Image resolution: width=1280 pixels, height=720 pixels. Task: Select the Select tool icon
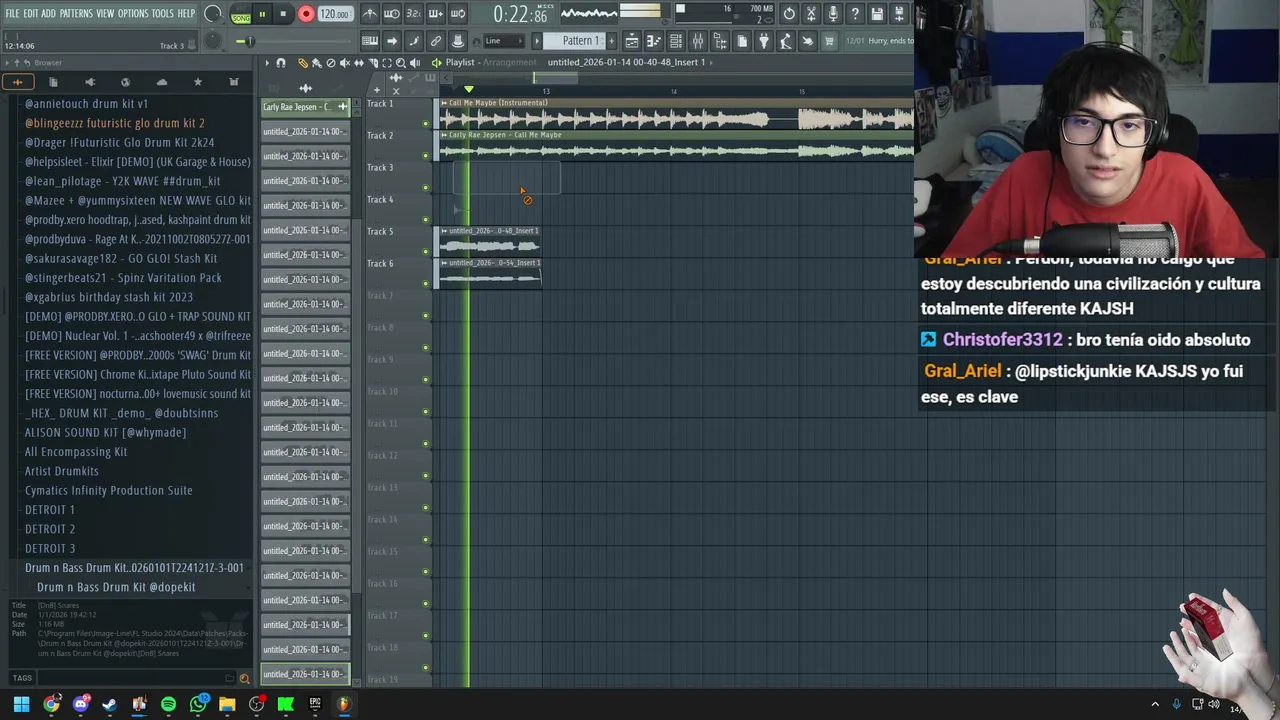pos(387,63)
